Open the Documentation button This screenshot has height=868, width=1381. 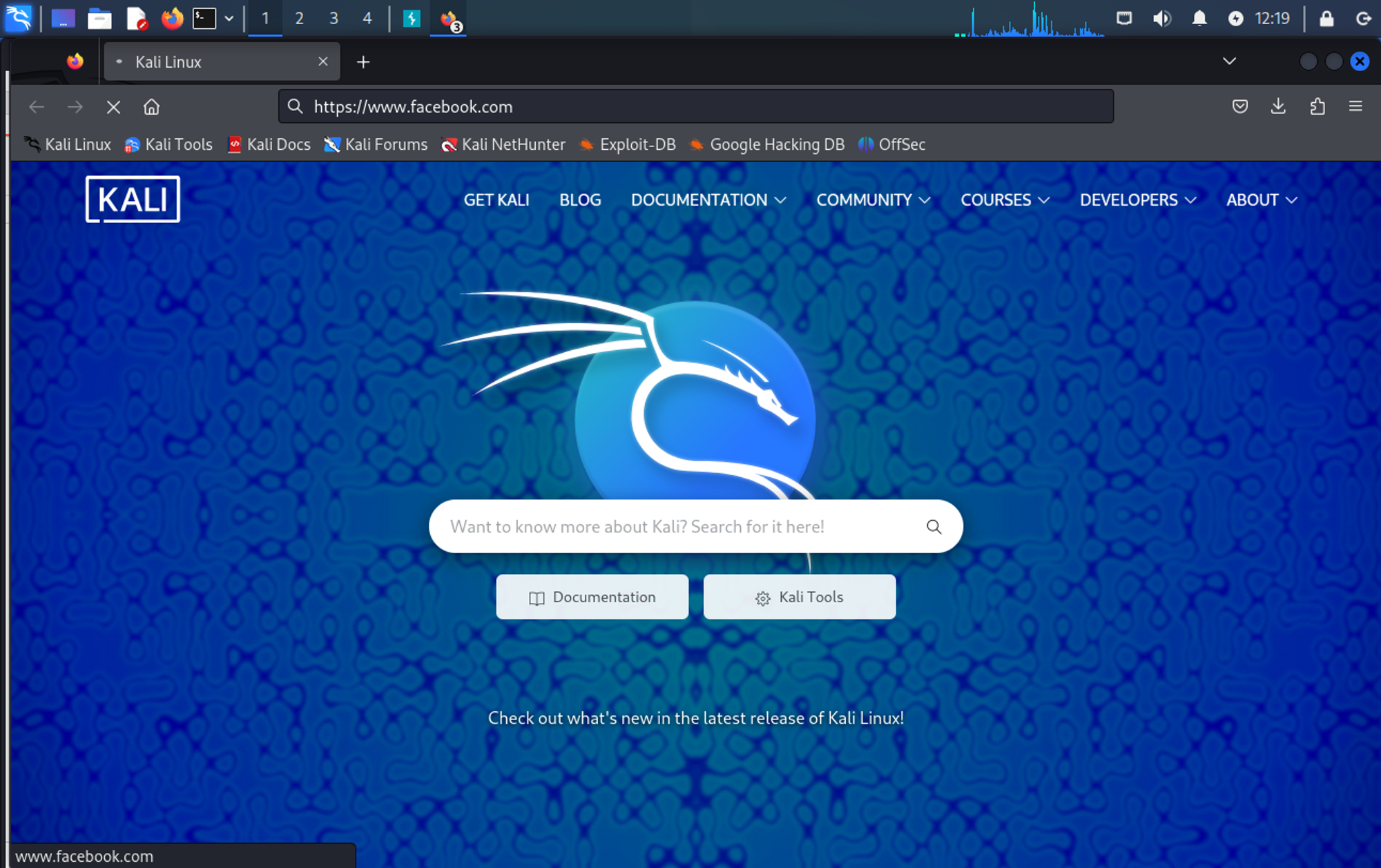tap(592, 597)
